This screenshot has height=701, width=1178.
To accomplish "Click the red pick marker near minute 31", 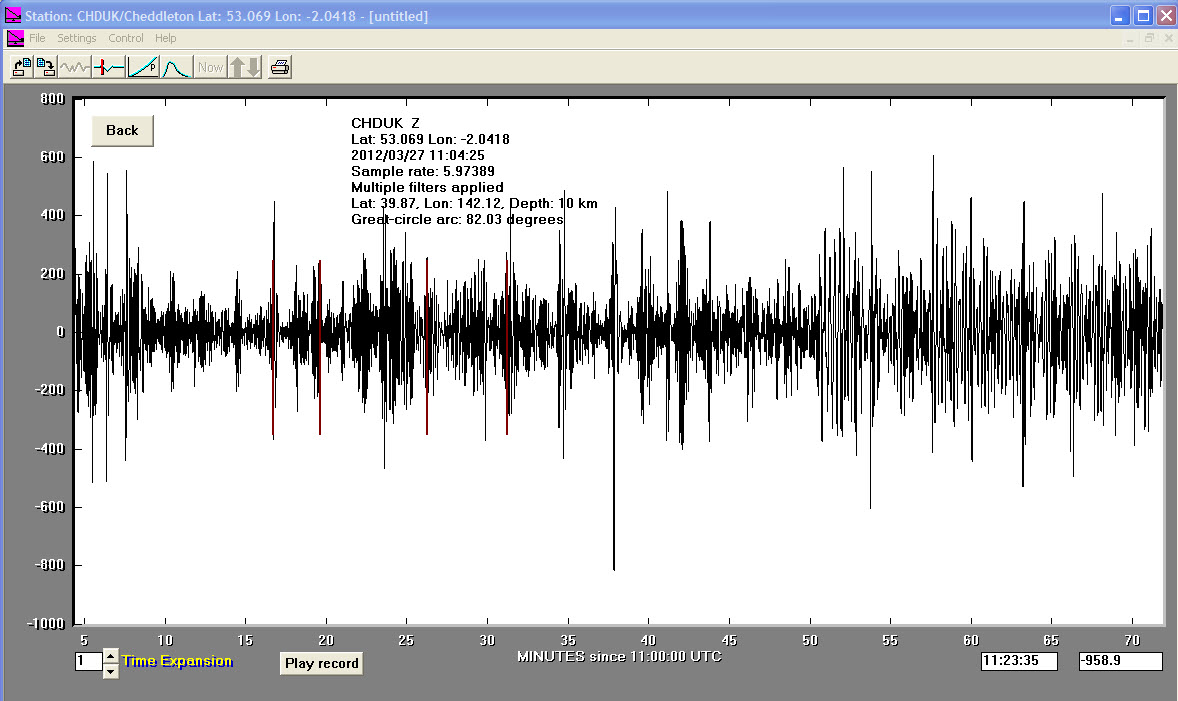I will (507, 346).
